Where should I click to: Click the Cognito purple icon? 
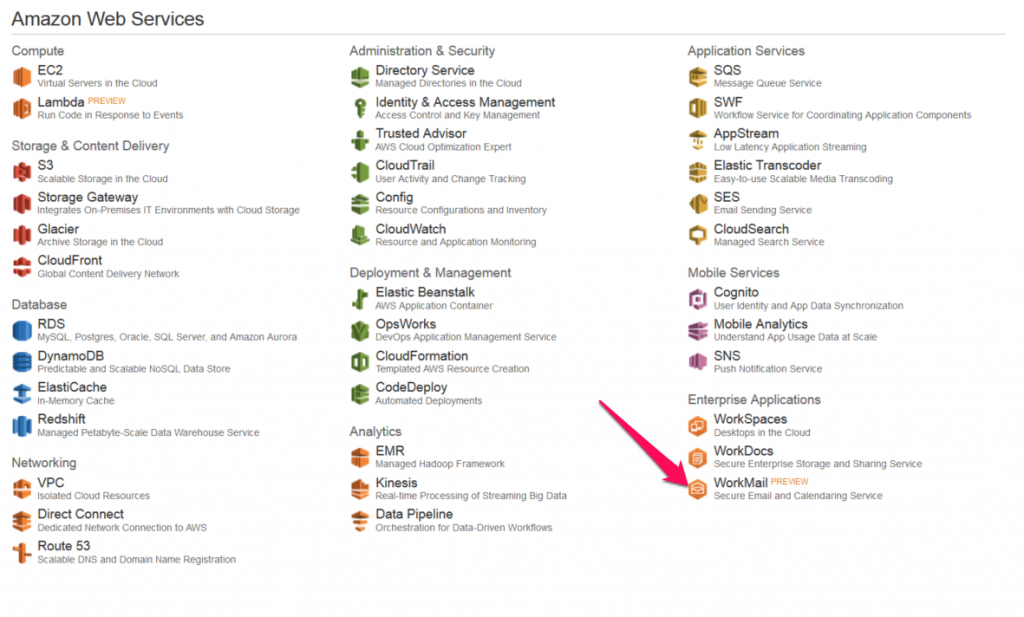coord(697,298)
